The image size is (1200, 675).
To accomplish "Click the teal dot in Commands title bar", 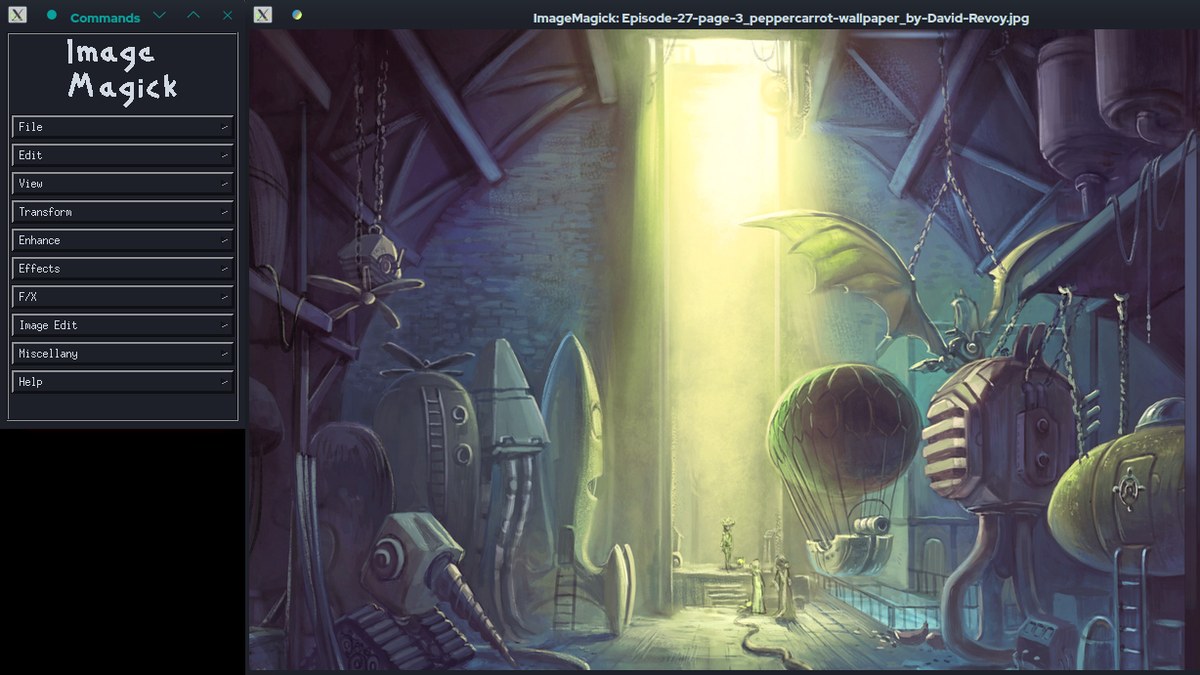I will tap(52, 16).
